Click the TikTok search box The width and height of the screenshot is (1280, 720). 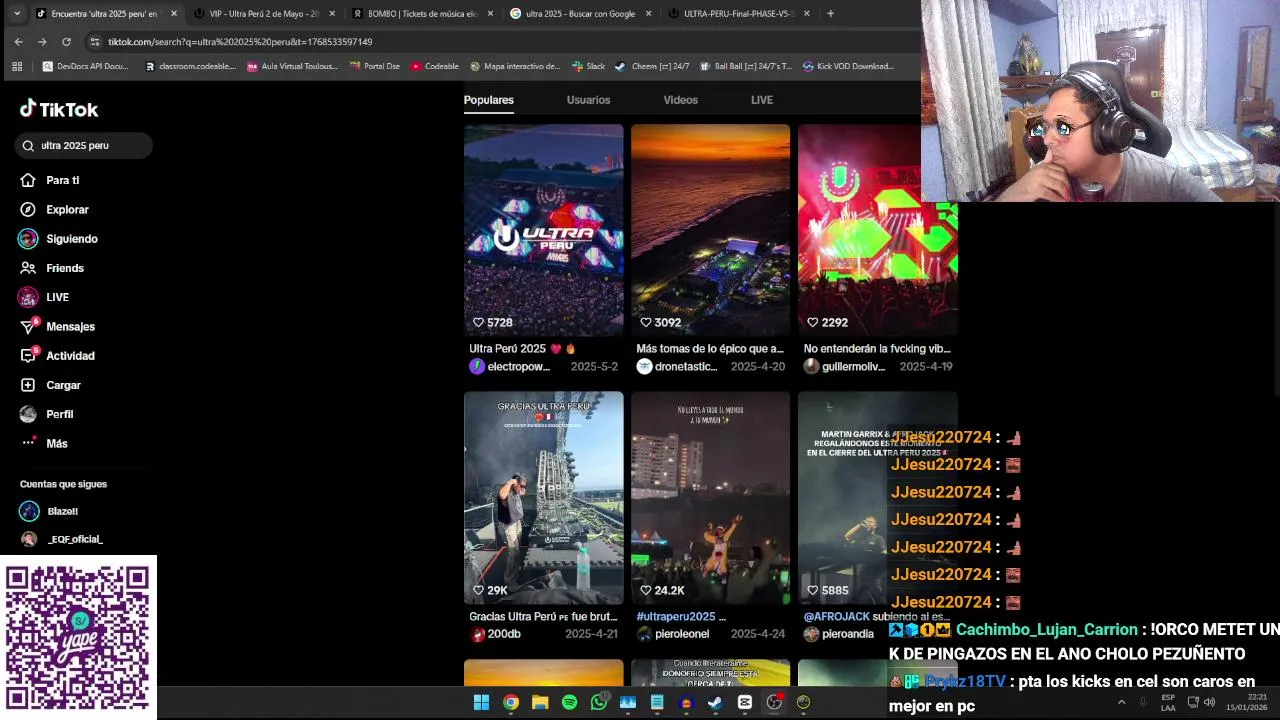pos(84,145)
